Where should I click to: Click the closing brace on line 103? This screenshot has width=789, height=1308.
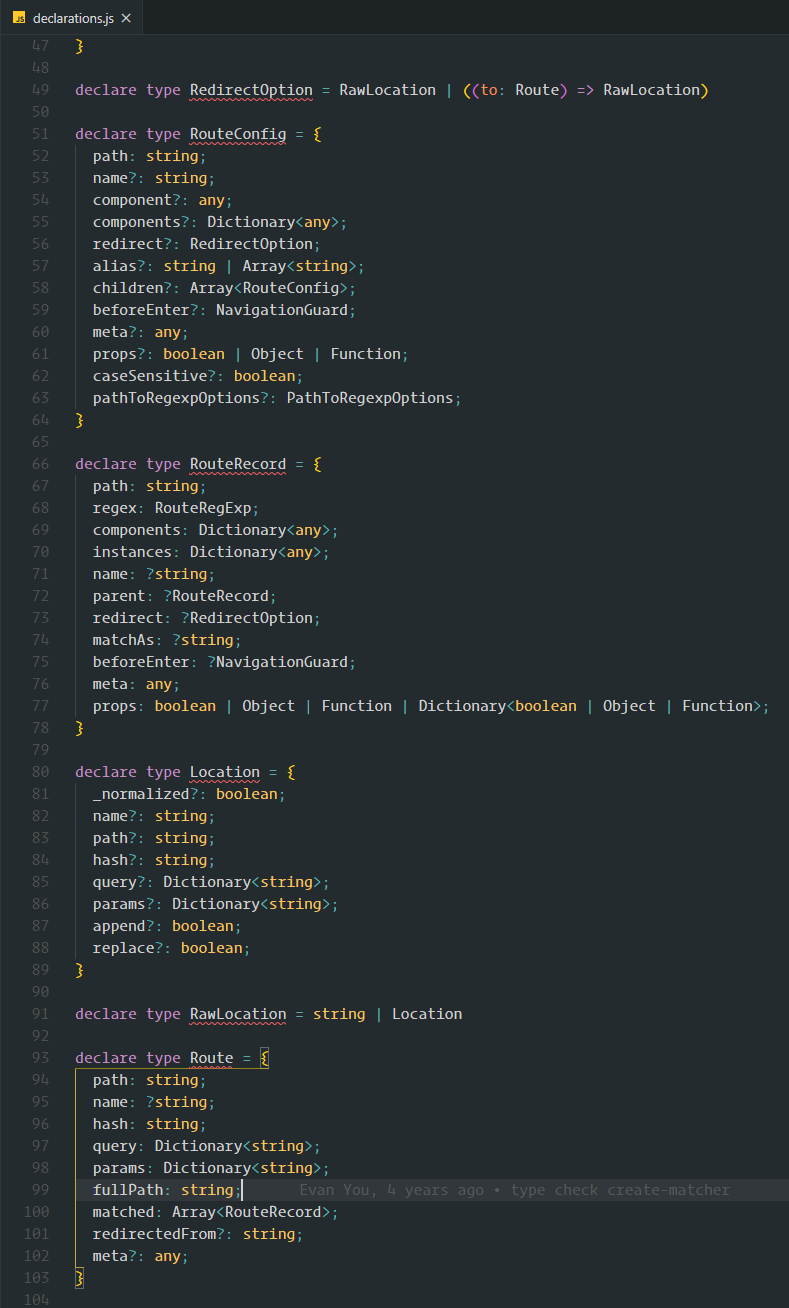(80, 1278)
